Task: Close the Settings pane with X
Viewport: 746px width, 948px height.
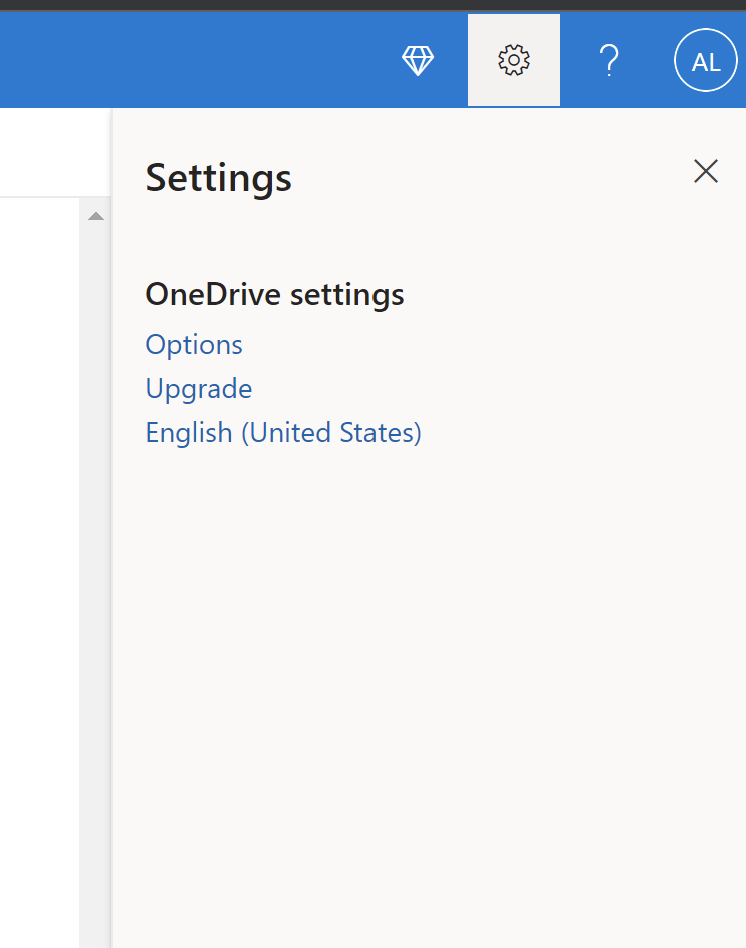Action: [x=706, y=172]
